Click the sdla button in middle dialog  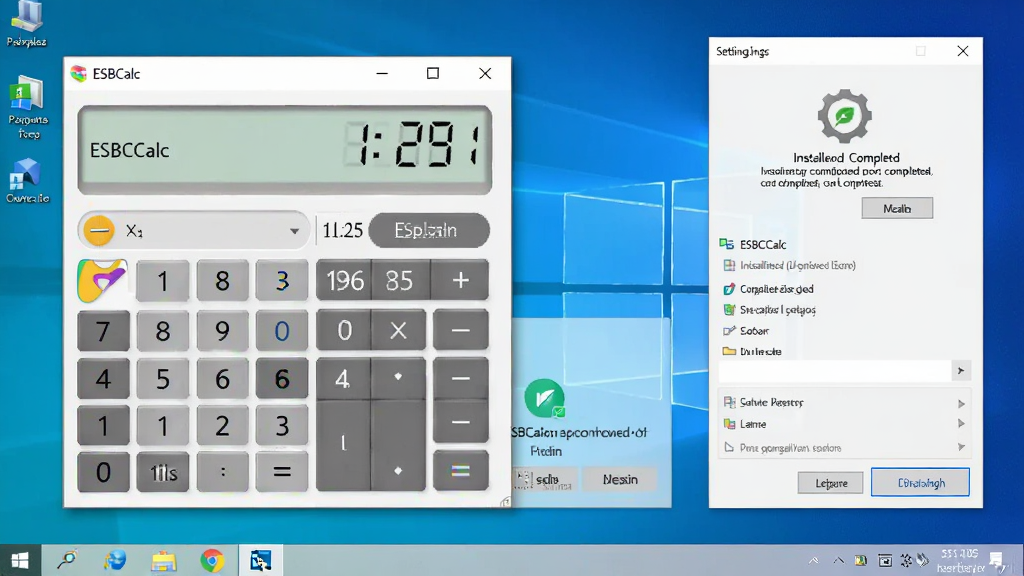click(545, 479)
